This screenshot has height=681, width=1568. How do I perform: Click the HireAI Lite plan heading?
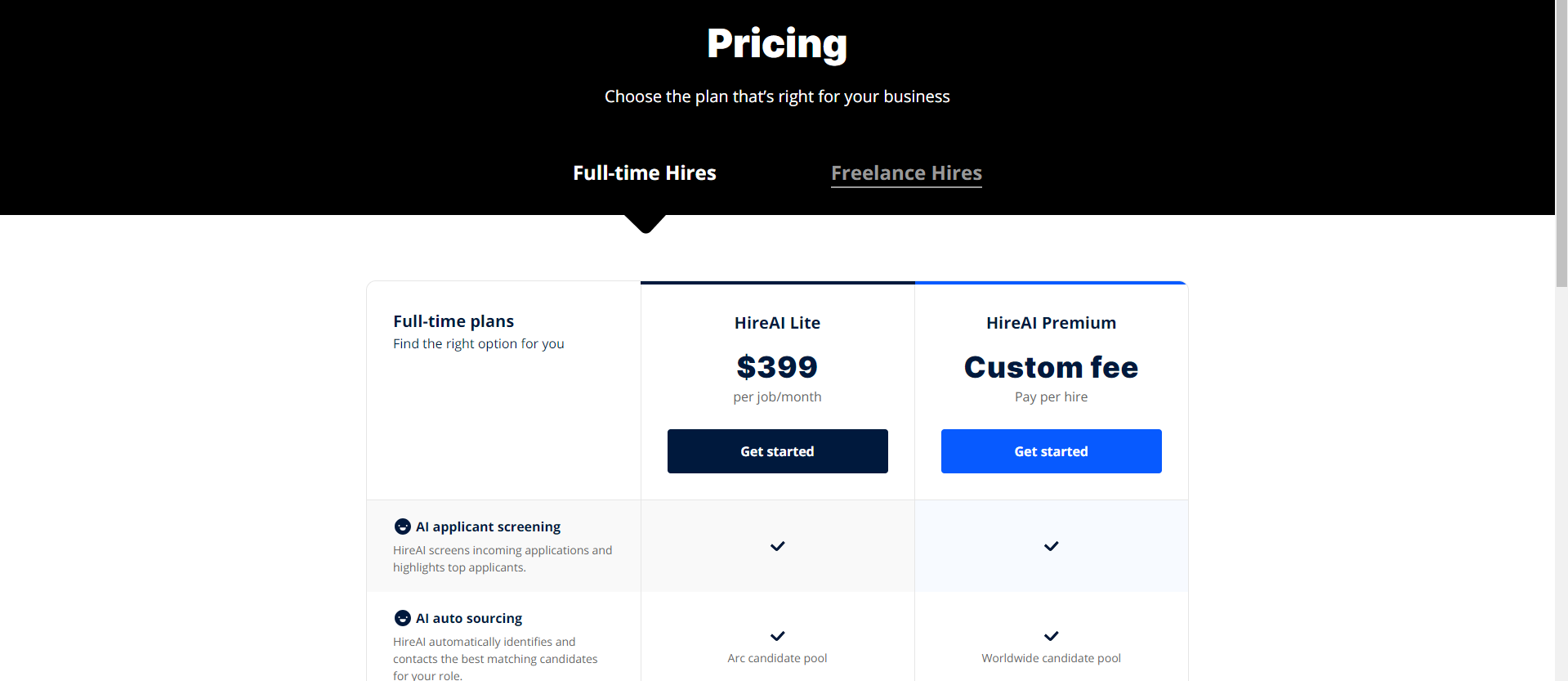click(777, 323)
